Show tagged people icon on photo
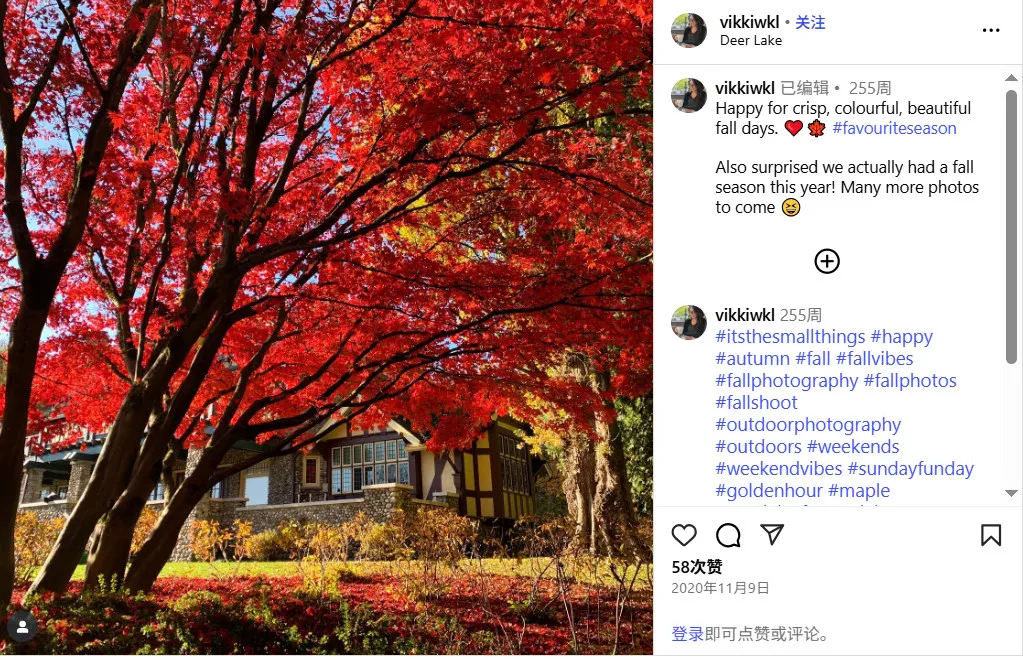 click(x=22, y=627)
